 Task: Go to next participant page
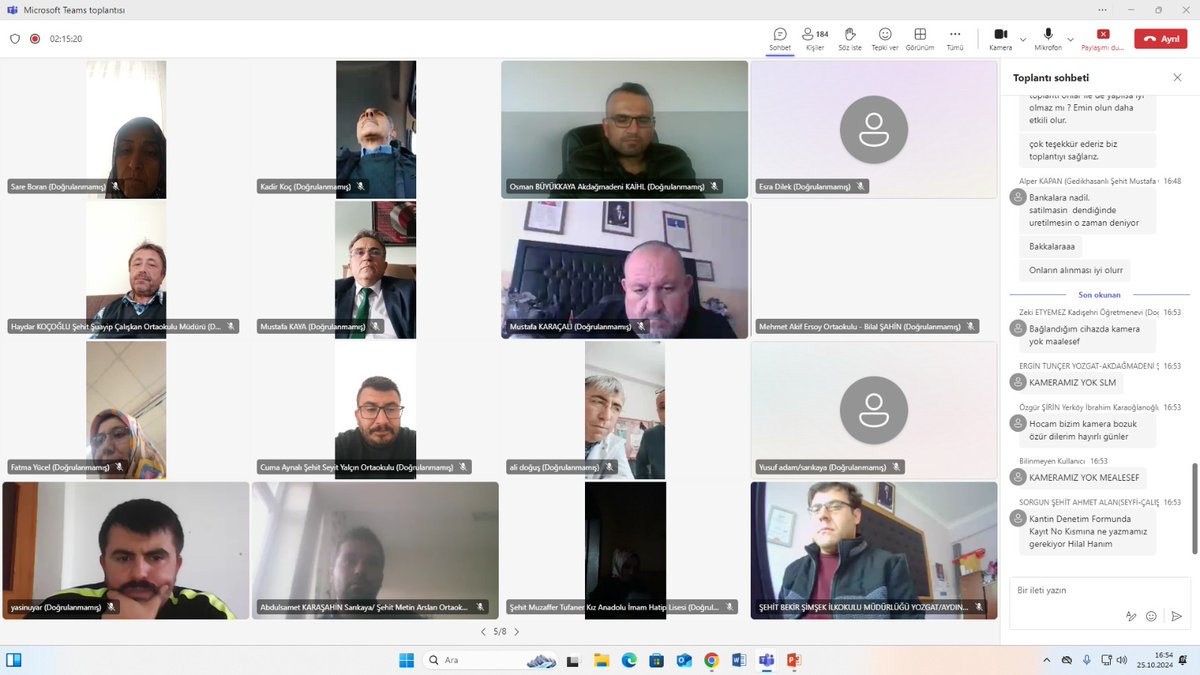517,632
